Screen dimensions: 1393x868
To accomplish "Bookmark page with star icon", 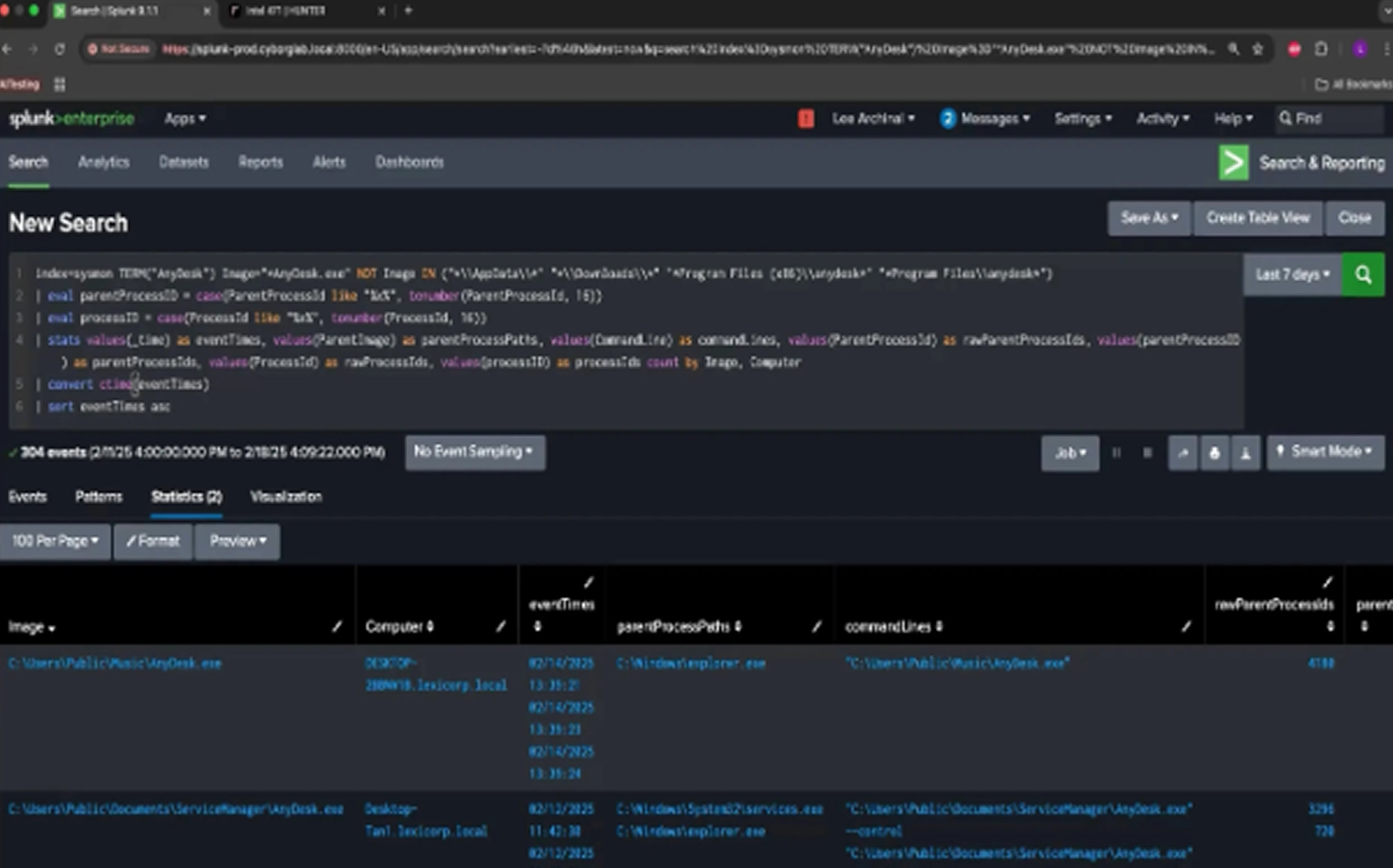I will pos(1257,49).
